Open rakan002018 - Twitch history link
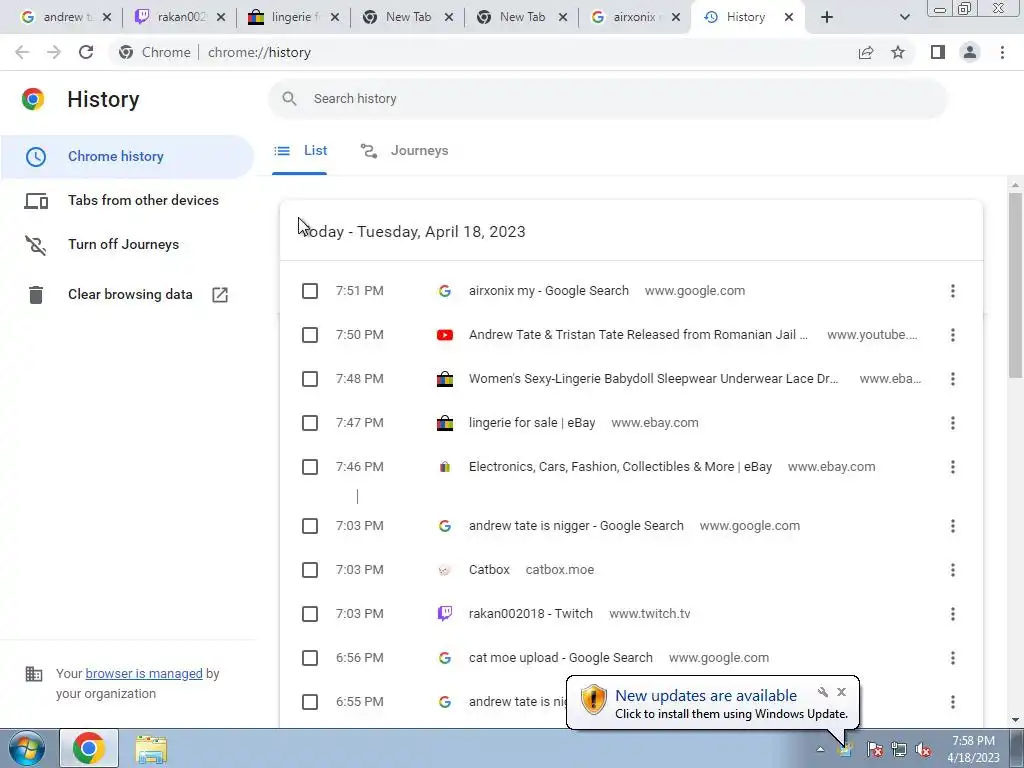 (530, 614)
